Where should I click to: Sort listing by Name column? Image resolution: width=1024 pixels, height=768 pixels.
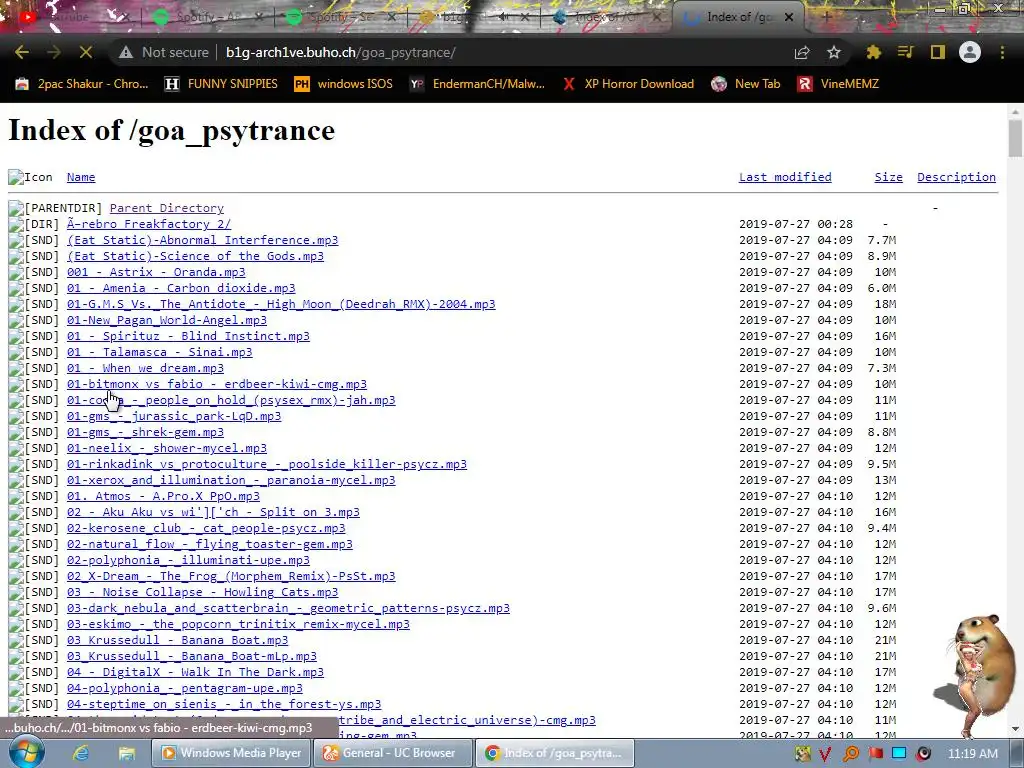[x=81, y=177]
